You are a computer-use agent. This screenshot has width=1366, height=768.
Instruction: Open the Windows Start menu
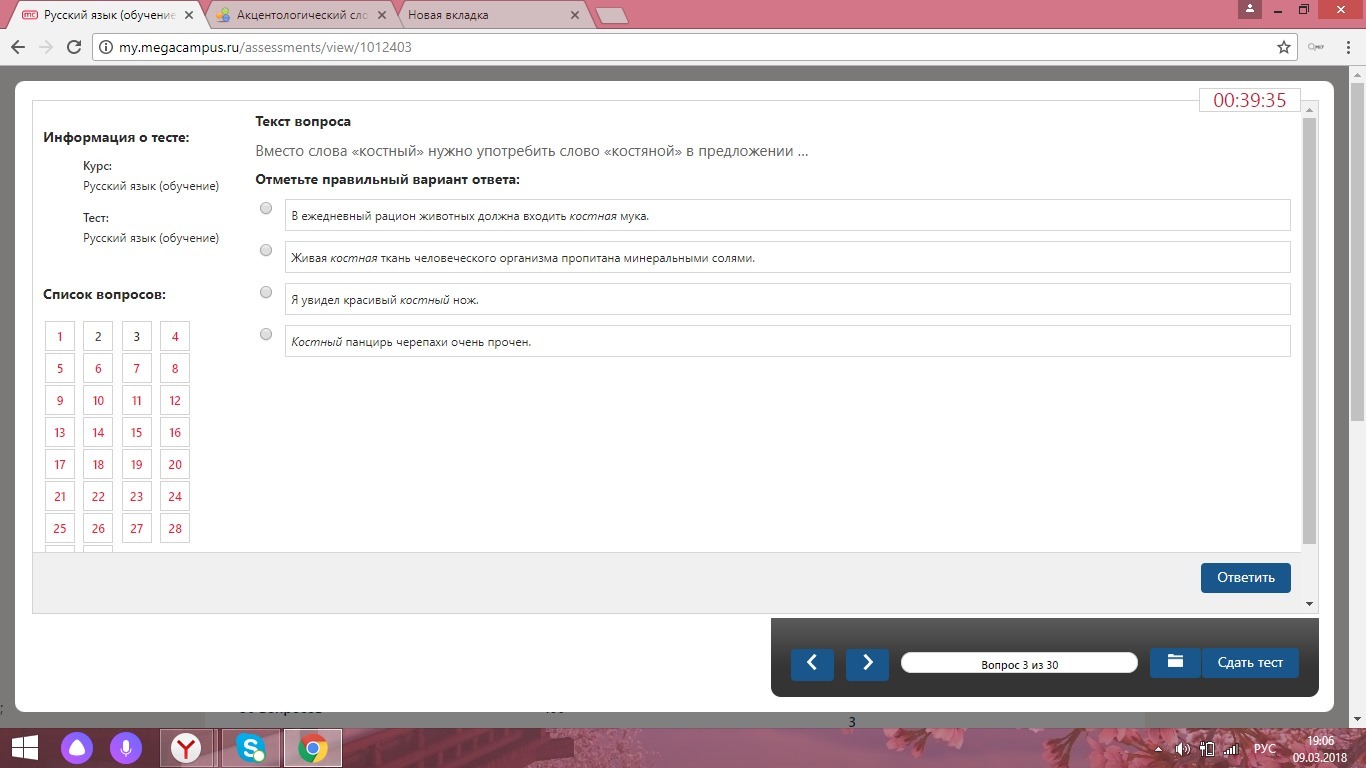click(x=24, y=748)
